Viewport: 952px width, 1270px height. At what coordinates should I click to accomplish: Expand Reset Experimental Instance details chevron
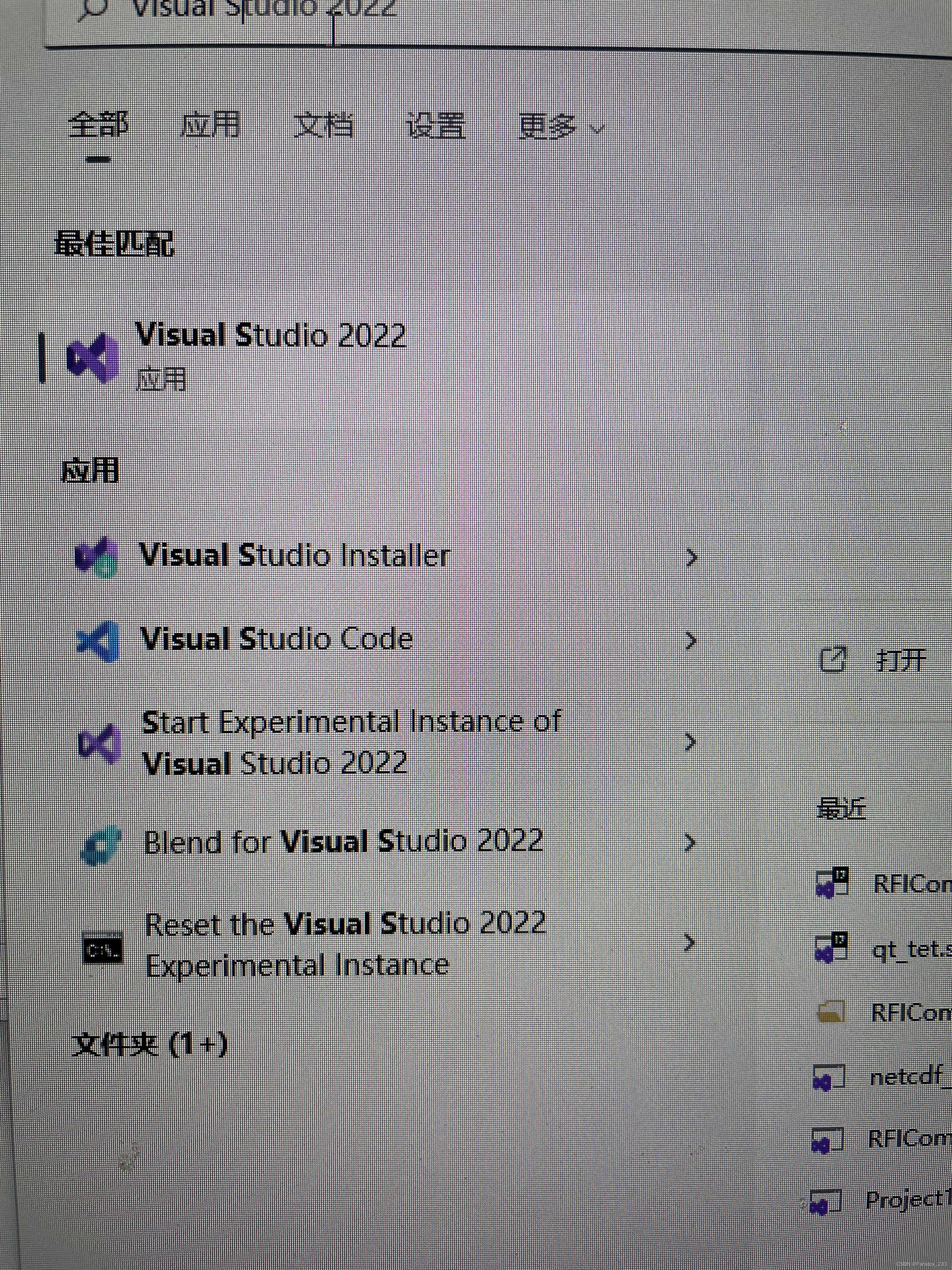coord(689,943)
